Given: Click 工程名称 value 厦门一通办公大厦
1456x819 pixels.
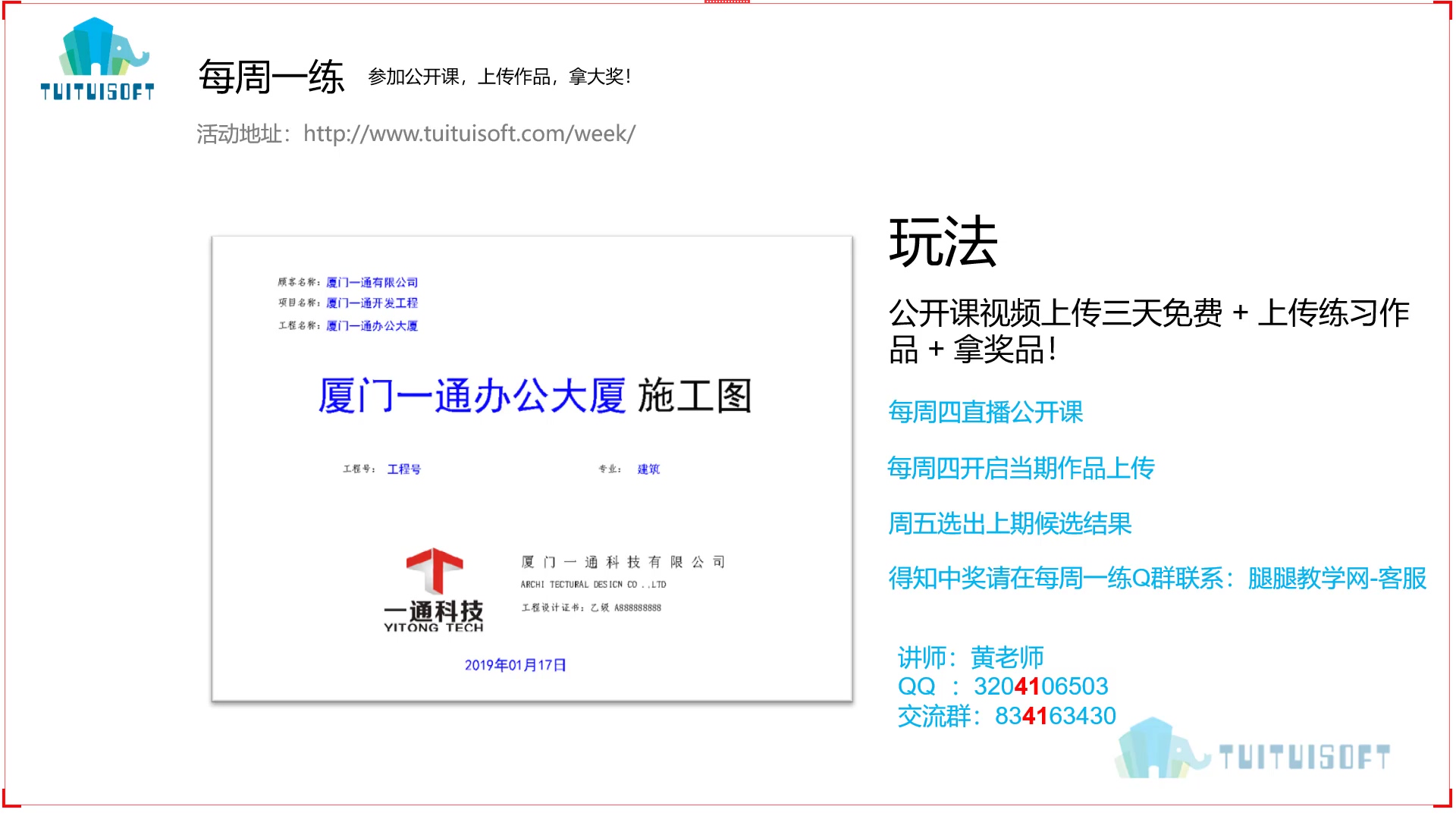Looking at the screenshot, I should (372, 326).
